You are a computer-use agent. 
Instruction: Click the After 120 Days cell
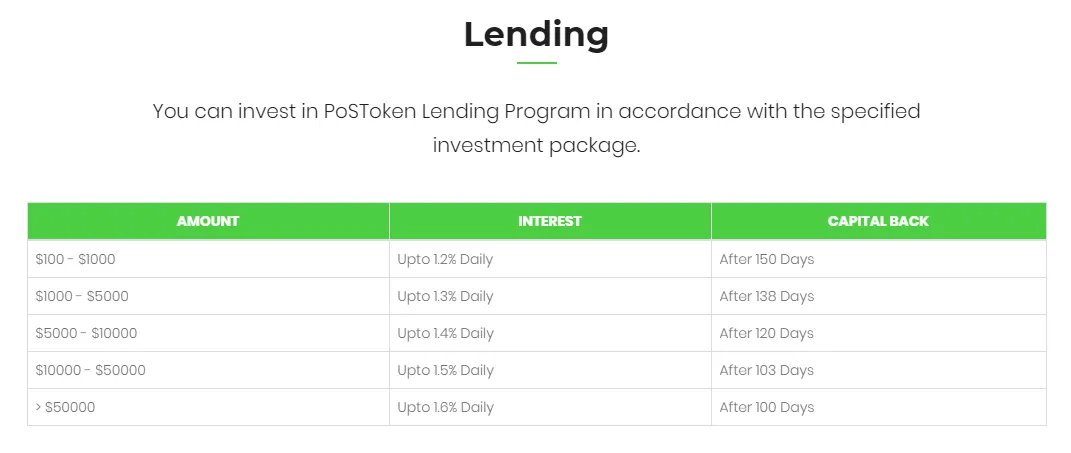click(767, 333)
